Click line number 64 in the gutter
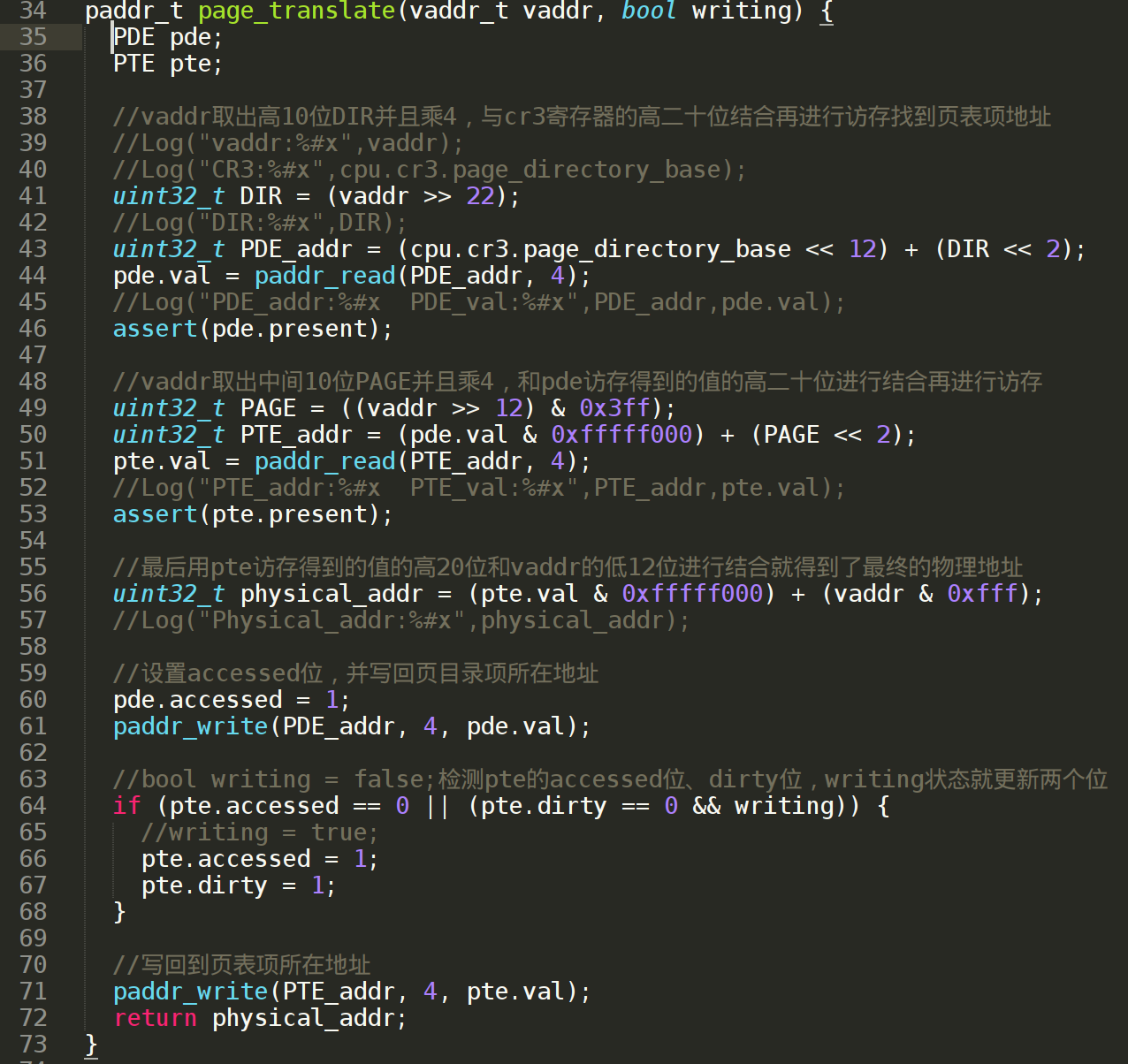Viewport: 1128px width, 1064px height. click(x=33, y=806)
